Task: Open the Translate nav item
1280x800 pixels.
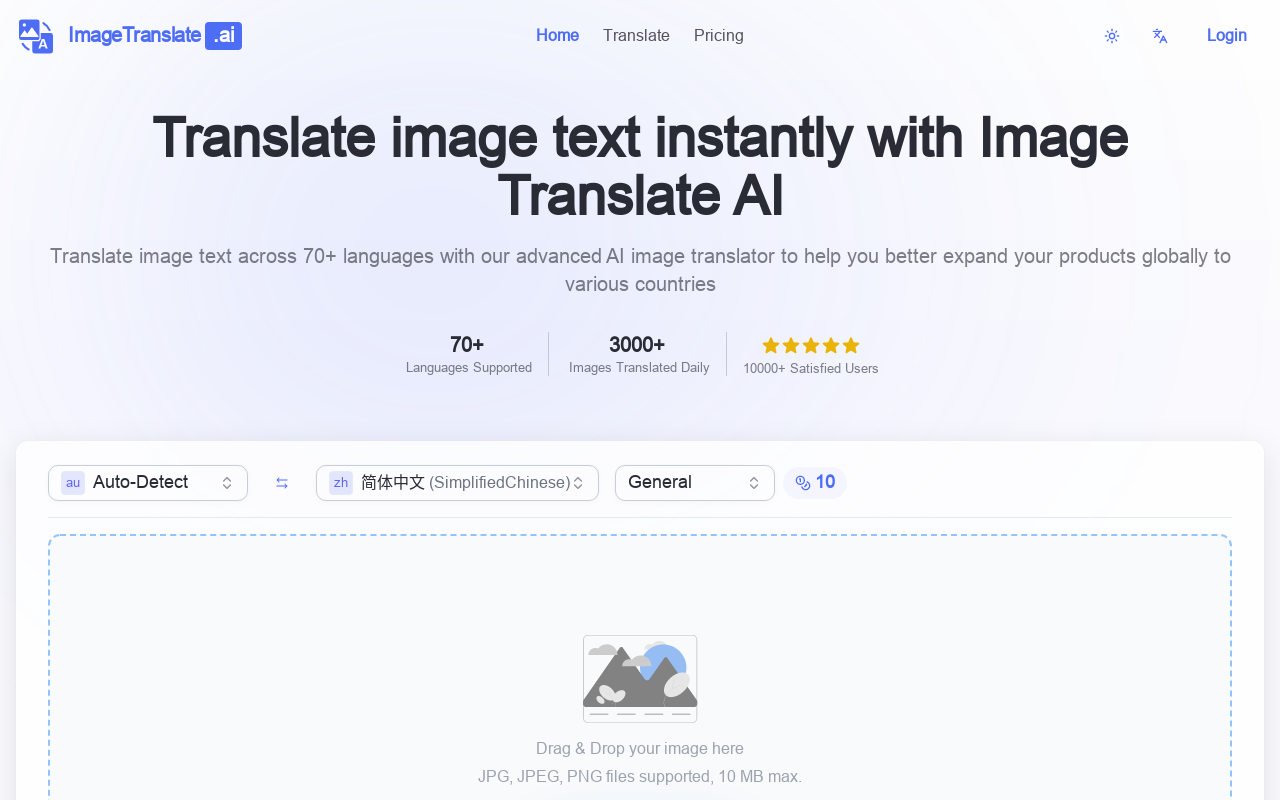Action: [636, 36]
